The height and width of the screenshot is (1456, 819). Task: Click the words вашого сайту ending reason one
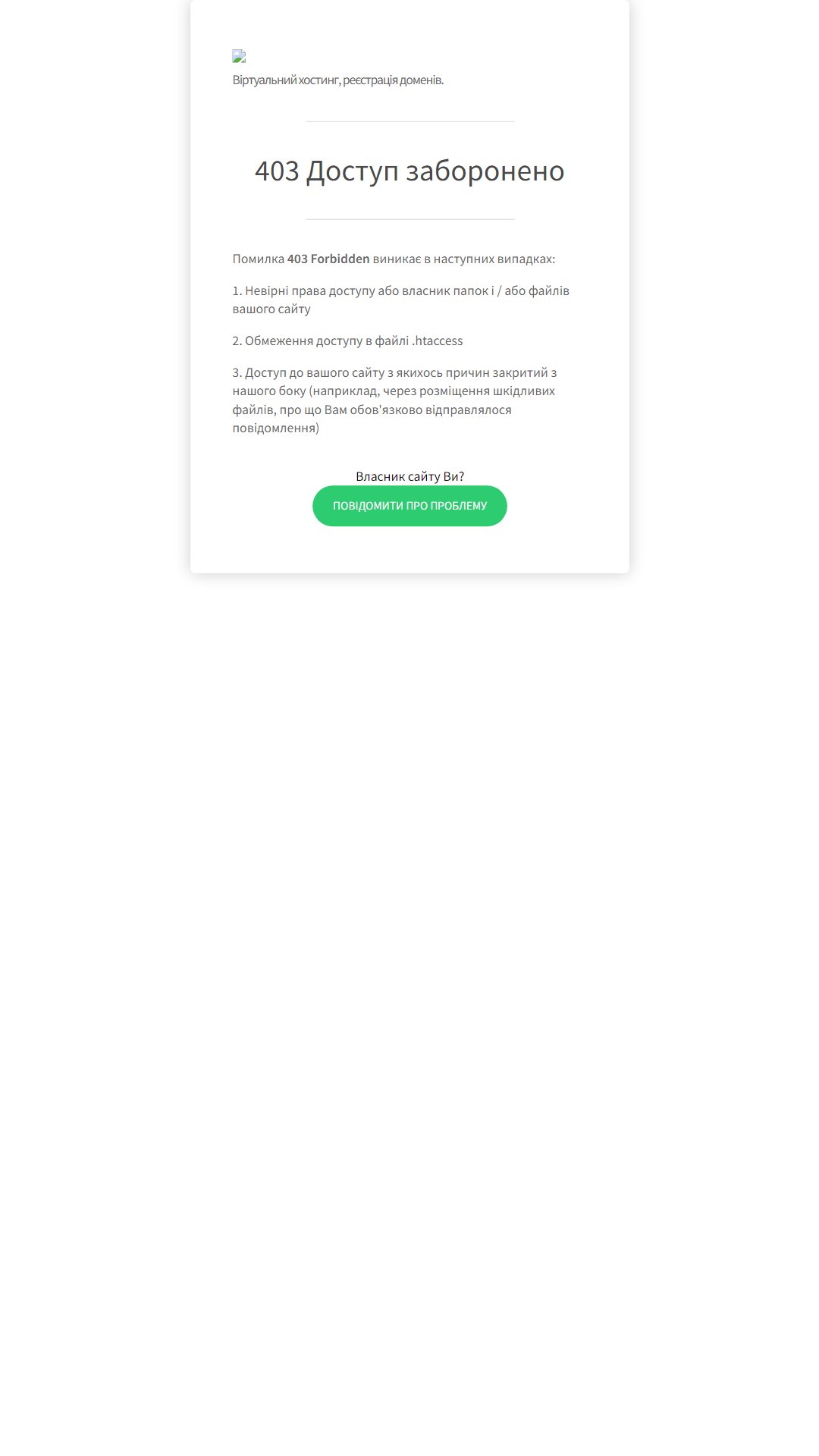tap(271, 309)
